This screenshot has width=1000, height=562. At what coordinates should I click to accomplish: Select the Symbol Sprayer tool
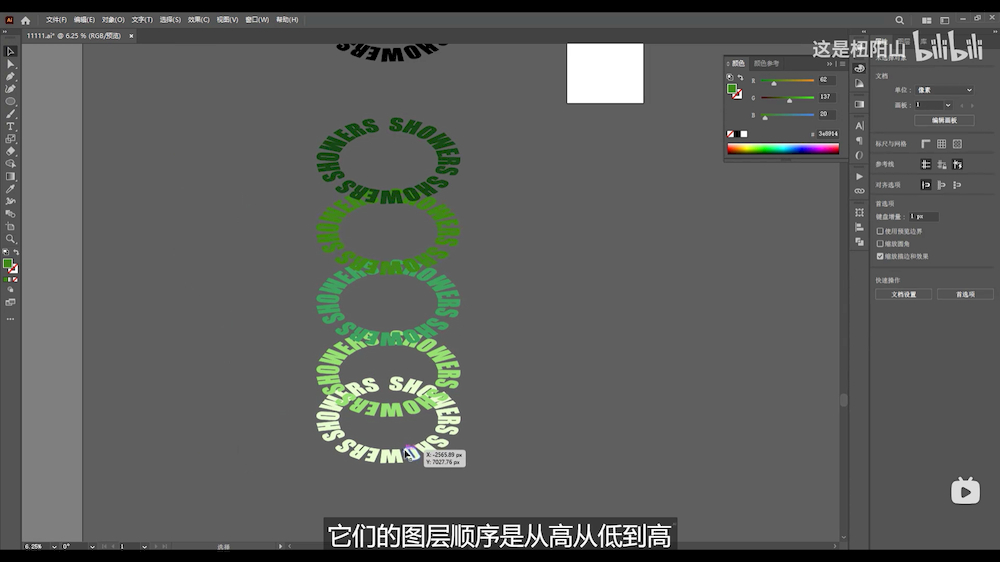click(10, 201)
